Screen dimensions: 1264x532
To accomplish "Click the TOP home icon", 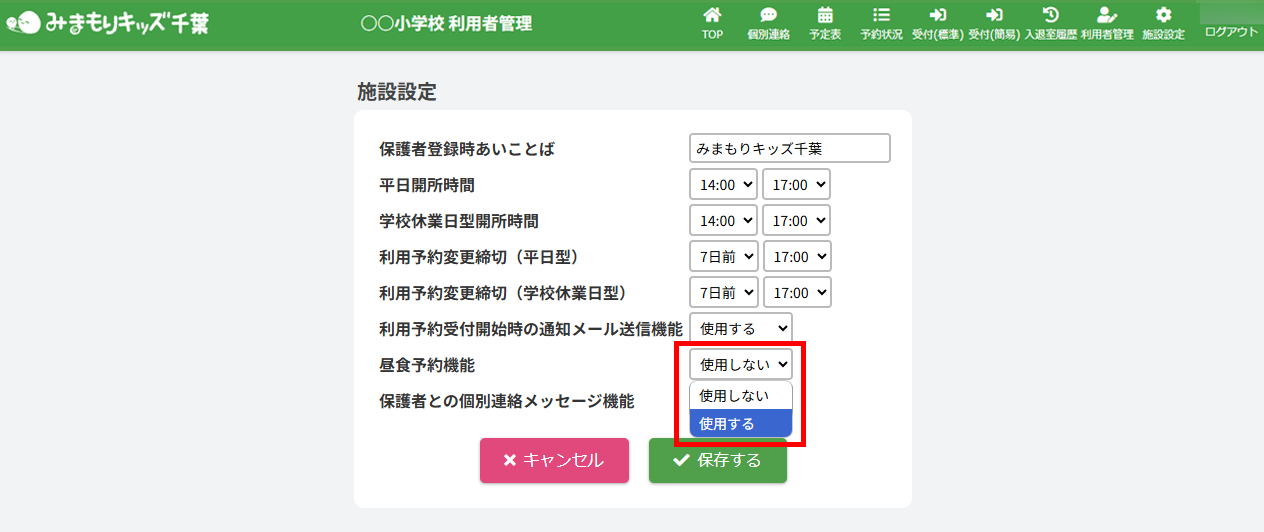I will (x=712, y=16).
